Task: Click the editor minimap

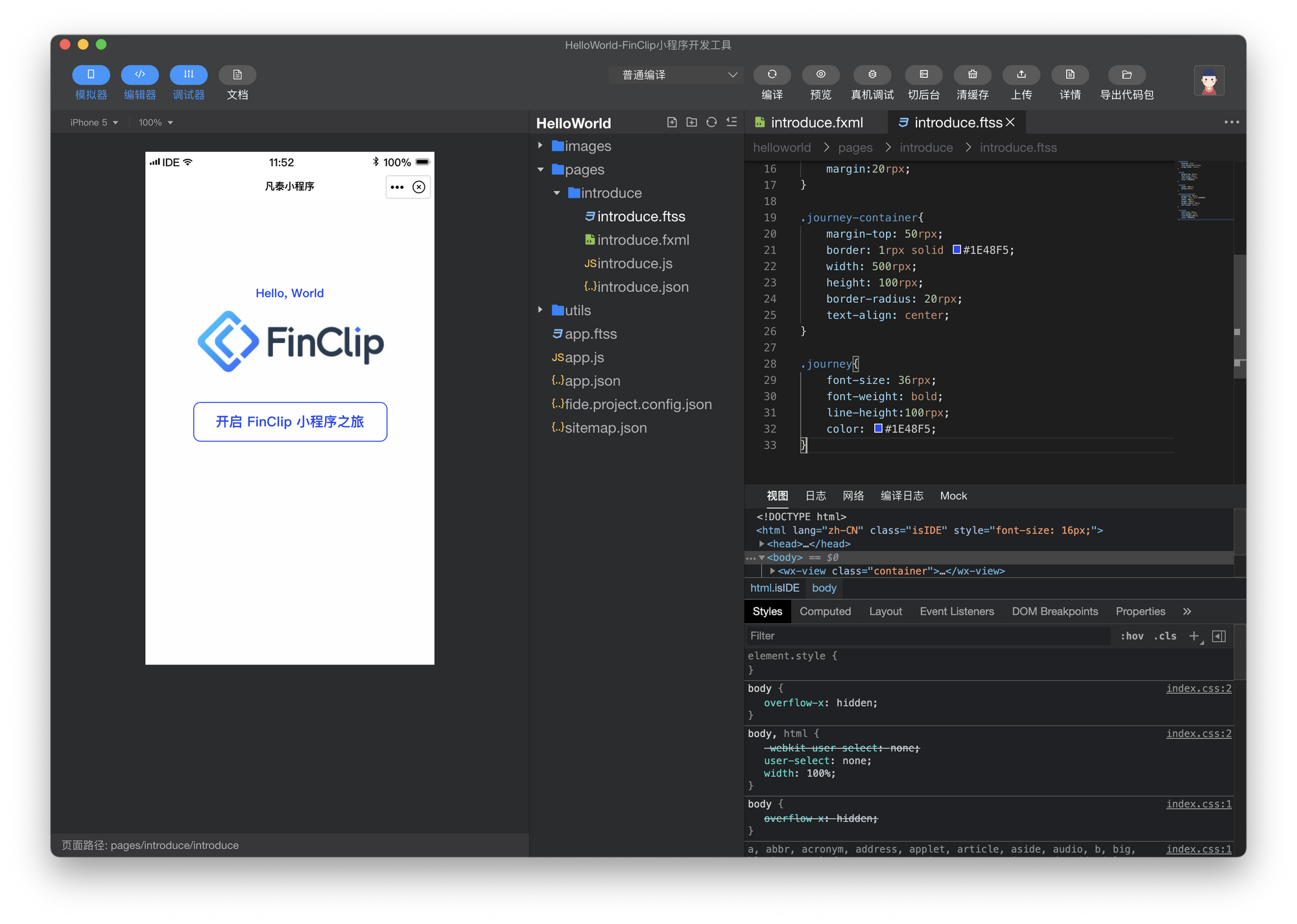Action: (x=1205, y=191)
